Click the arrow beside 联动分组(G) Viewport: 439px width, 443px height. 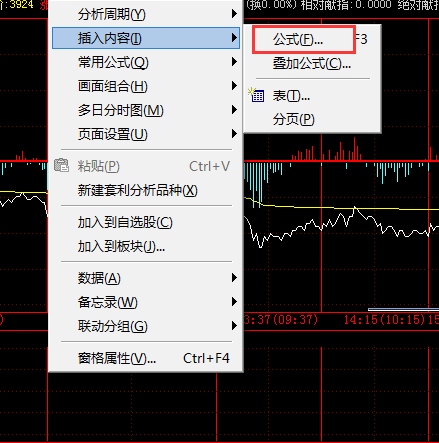(x=234, y=326)
